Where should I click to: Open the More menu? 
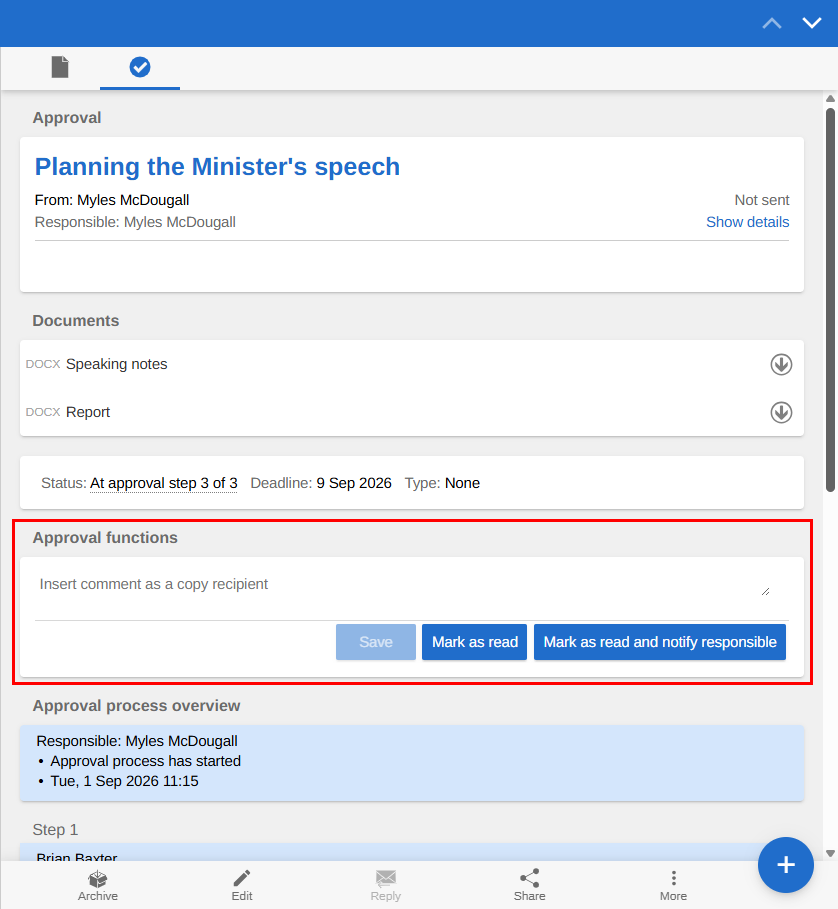coord(673,885)
